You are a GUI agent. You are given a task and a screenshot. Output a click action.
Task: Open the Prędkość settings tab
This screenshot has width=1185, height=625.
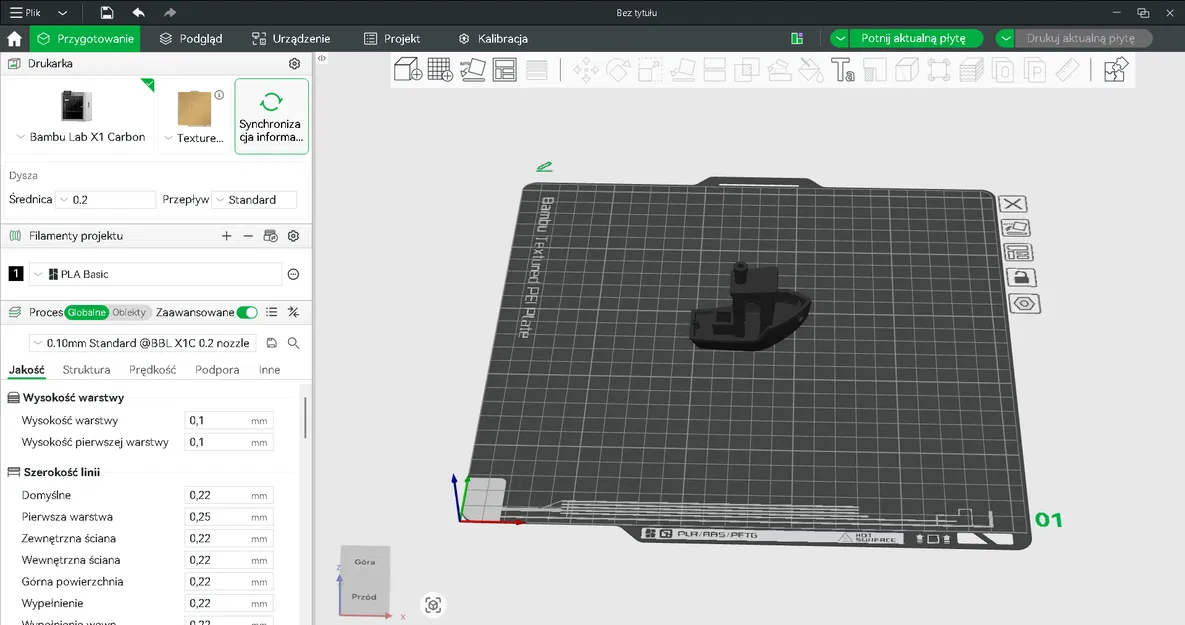[153, 369]
